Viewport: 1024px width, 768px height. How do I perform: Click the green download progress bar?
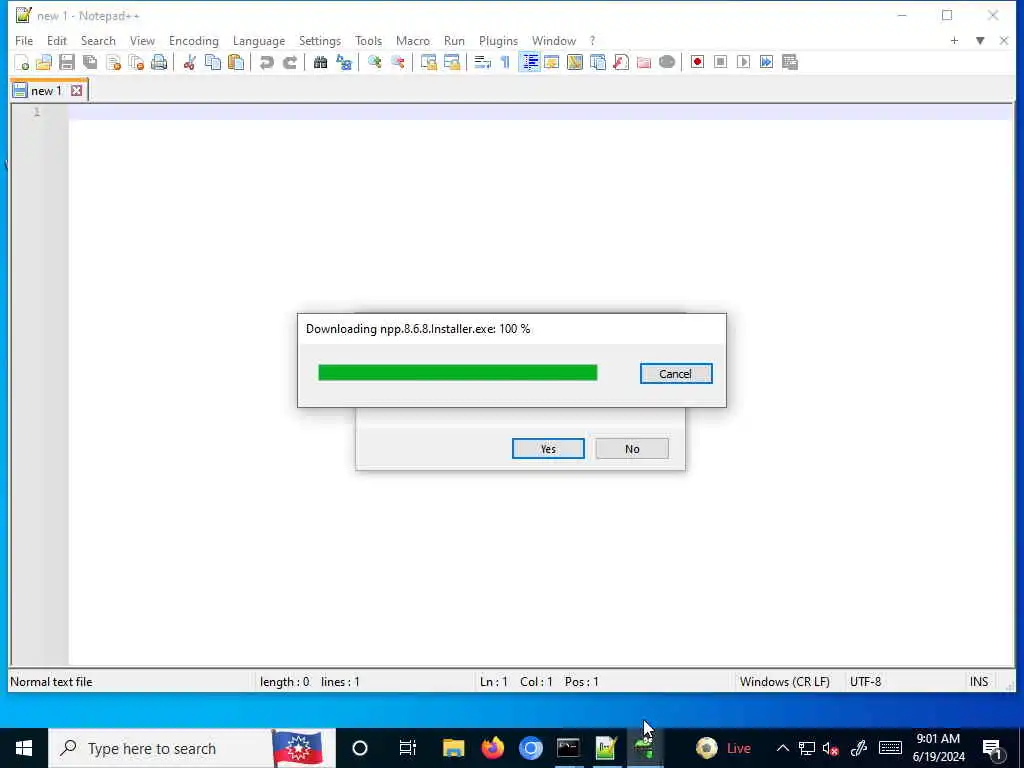click(x=457, y=372)
